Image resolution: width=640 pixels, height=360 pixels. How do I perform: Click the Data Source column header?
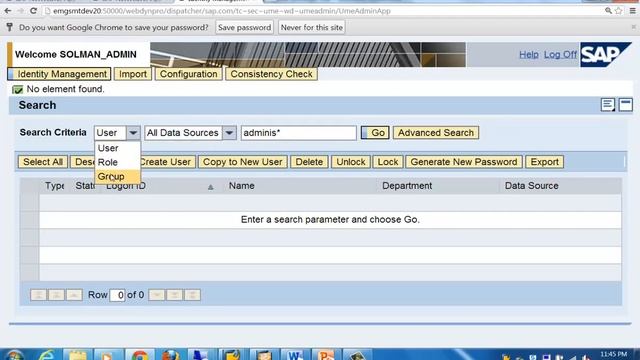tap(531, 186)
